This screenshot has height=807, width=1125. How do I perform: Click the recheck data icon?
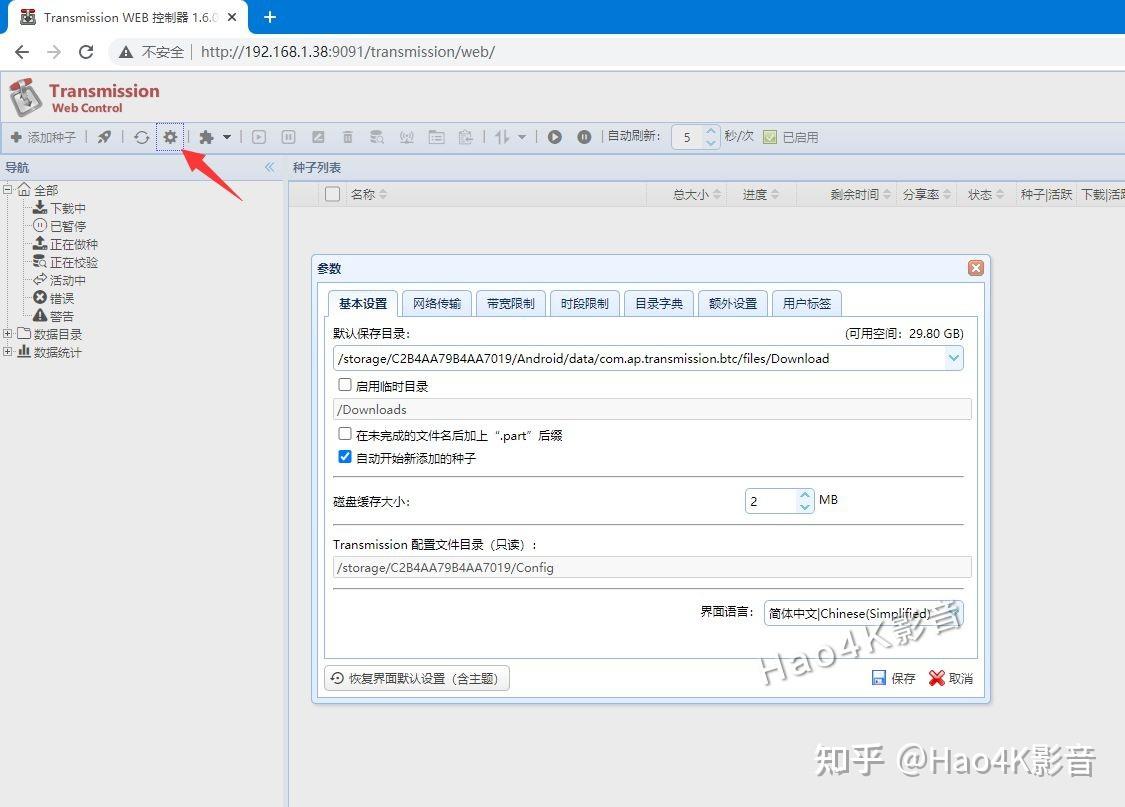(x=377, y=136)
